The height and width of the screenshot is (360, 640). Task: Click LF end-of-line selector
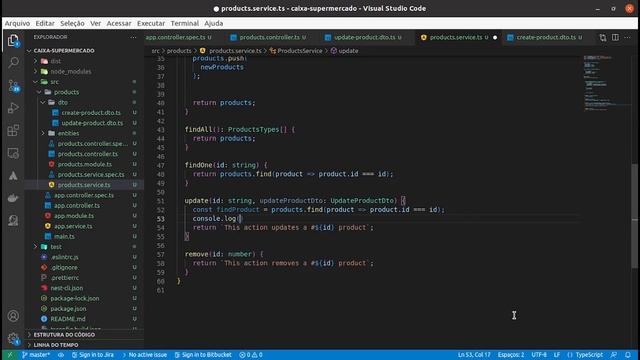pos(557,355)
